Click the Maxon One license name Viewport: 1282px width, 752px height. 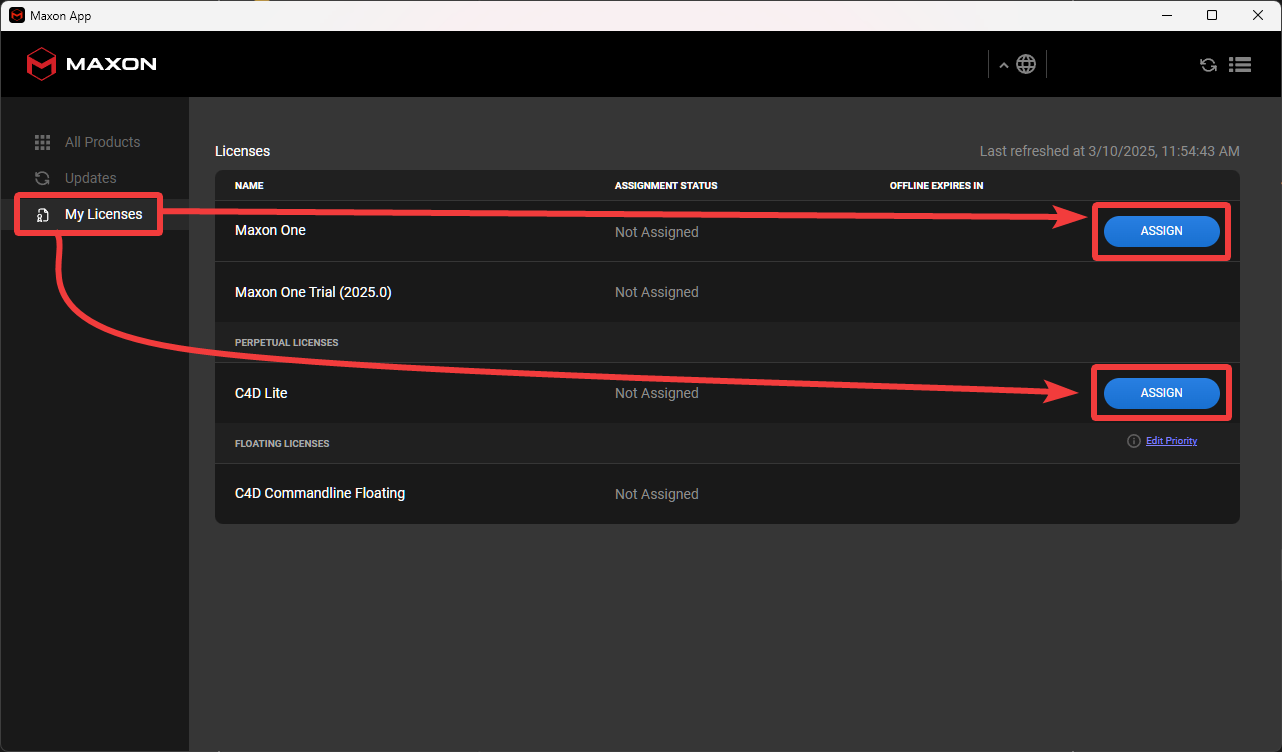(270, 230)
